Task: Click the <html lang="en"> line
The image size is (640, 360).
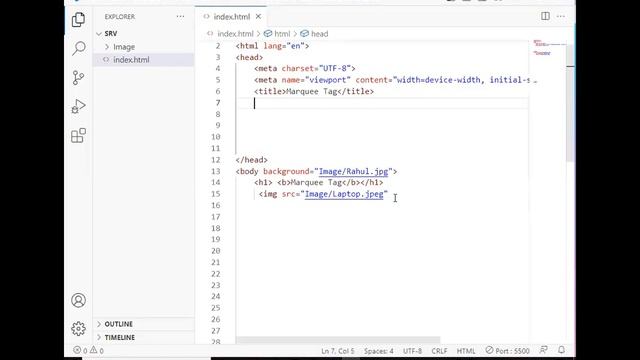Action: coord(272,46)
